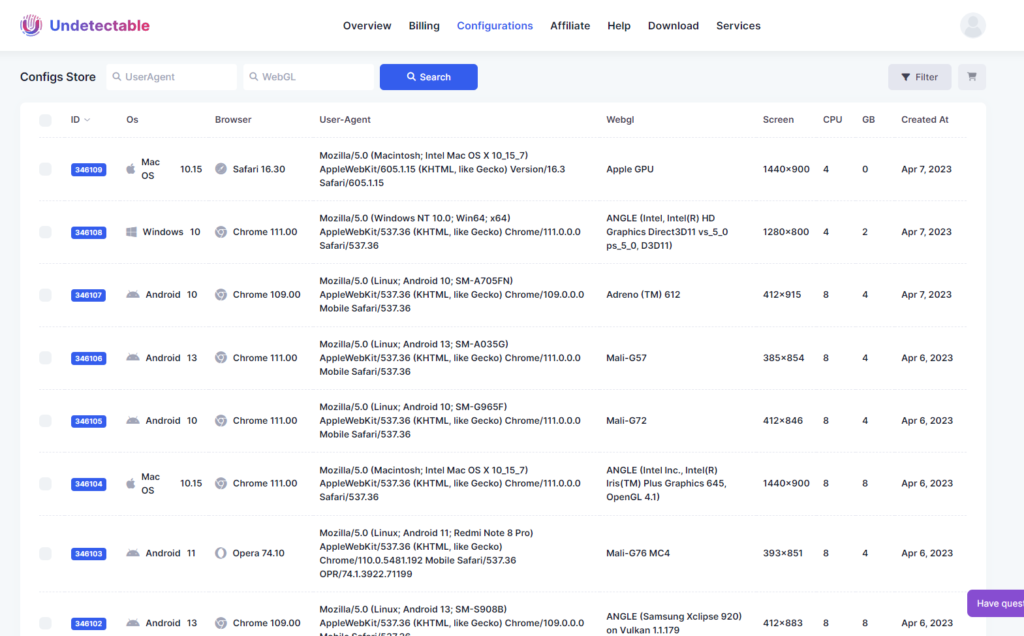Select the checkbox for config 346109
The width and height of the screenshot is (1024, 636).
[x=45, y=169]
